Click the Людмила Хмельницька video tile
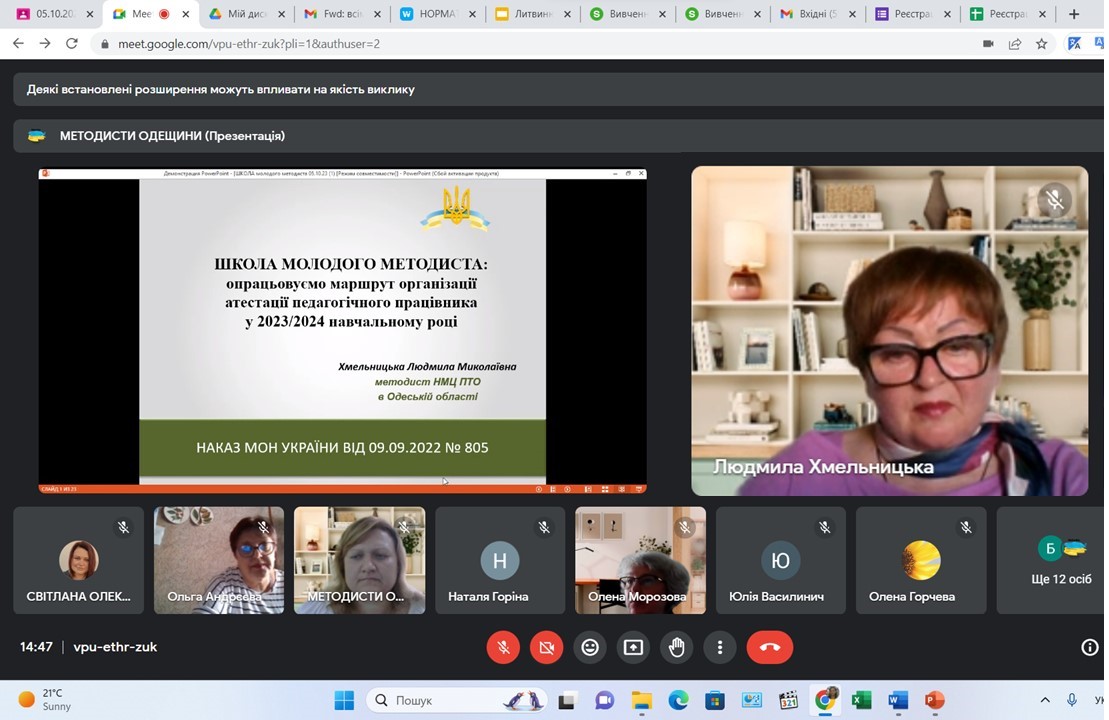 click(889, 330)
